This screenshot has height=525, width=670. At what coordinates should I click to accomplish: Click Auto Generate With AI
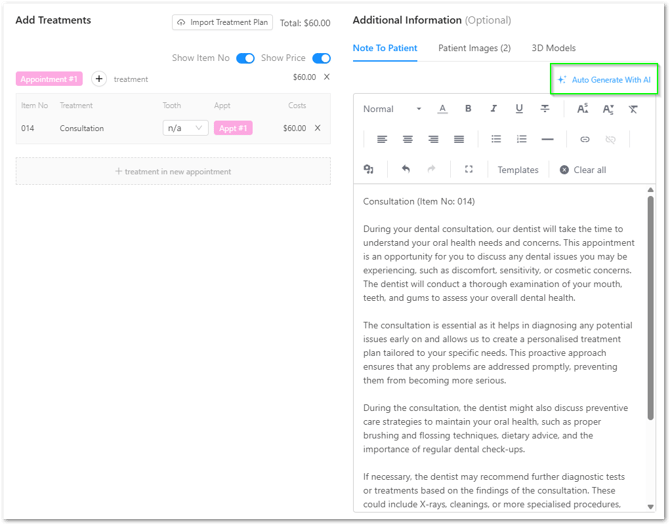pos(604,80)
